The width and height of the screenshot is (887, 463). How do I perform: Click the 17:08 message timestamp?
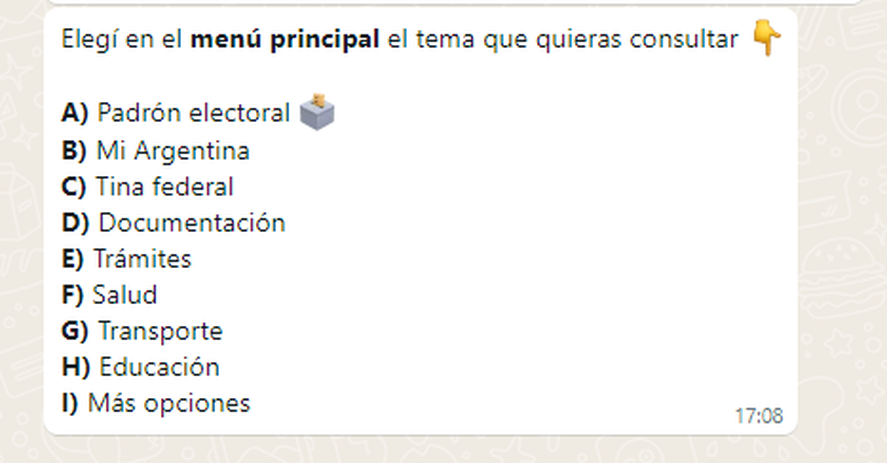pos(759,416)
